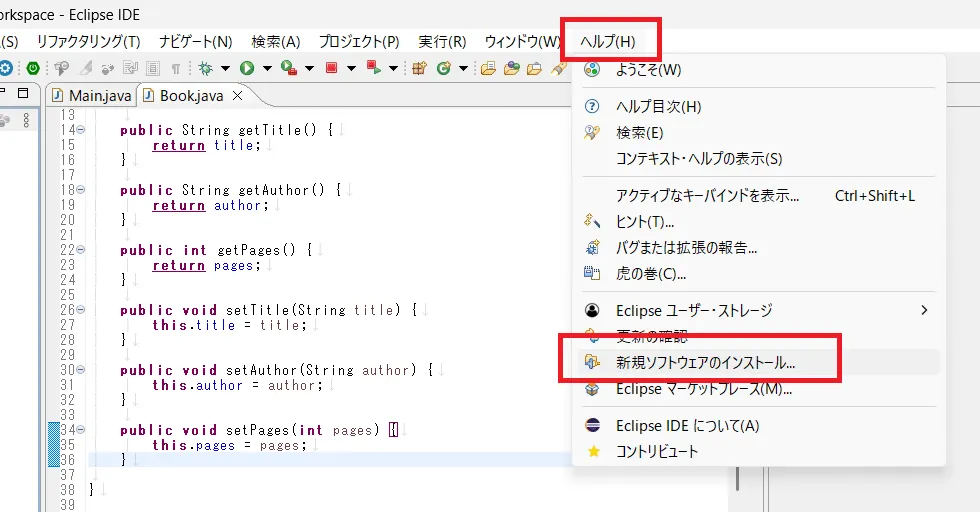Click the blue gear icon at toolbar start

pyautogui.click(x=6, y=68)
